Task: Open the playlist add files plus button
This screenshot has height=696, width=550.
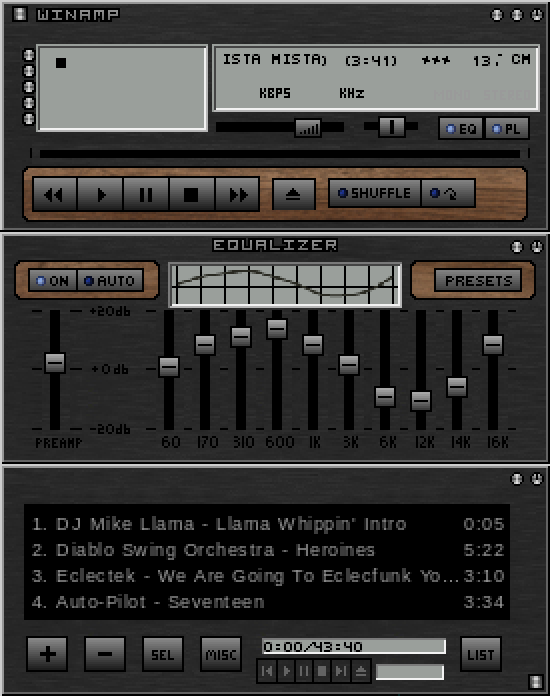Action: tap(47, 654)
